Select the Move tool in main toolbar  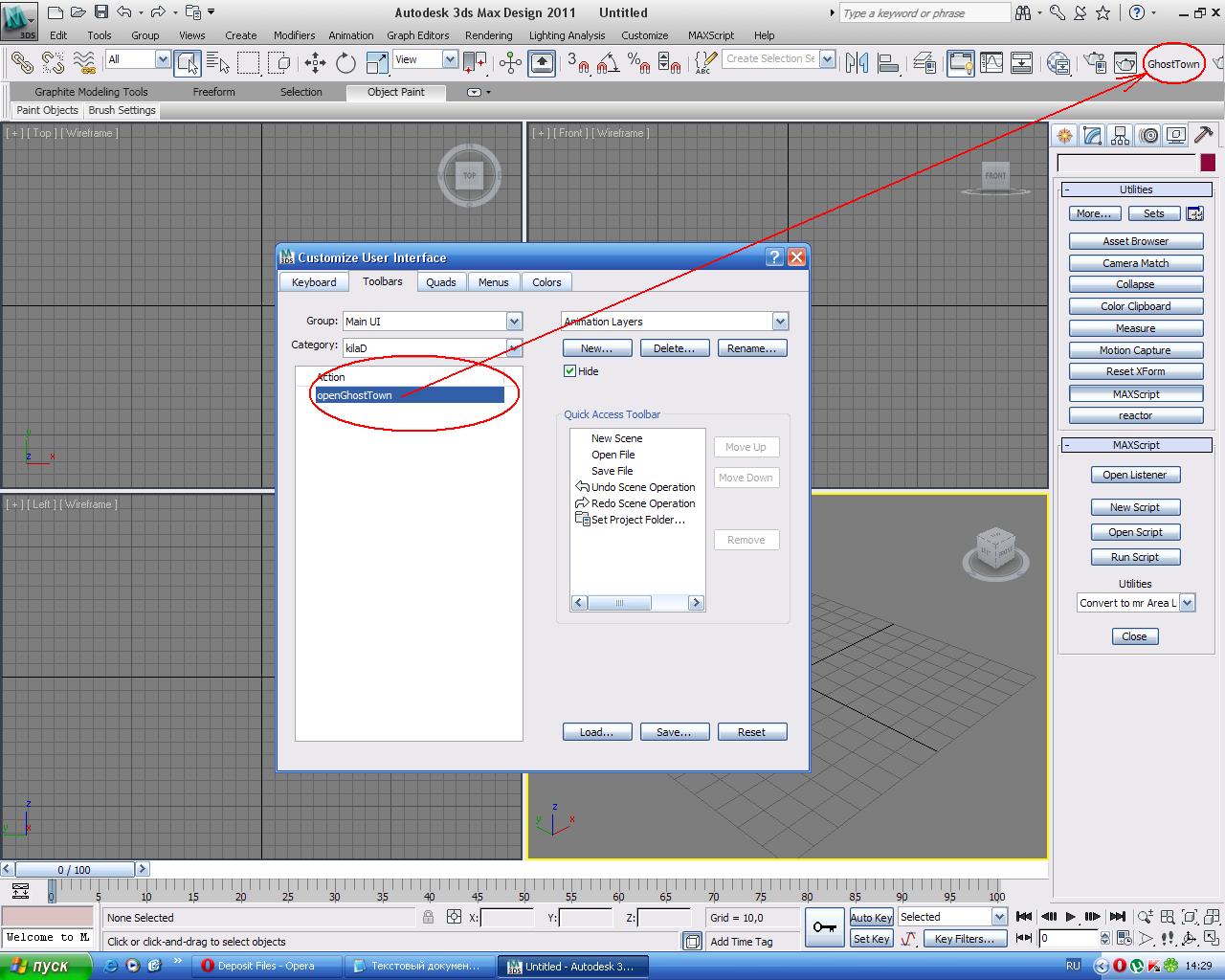[315, 63]
